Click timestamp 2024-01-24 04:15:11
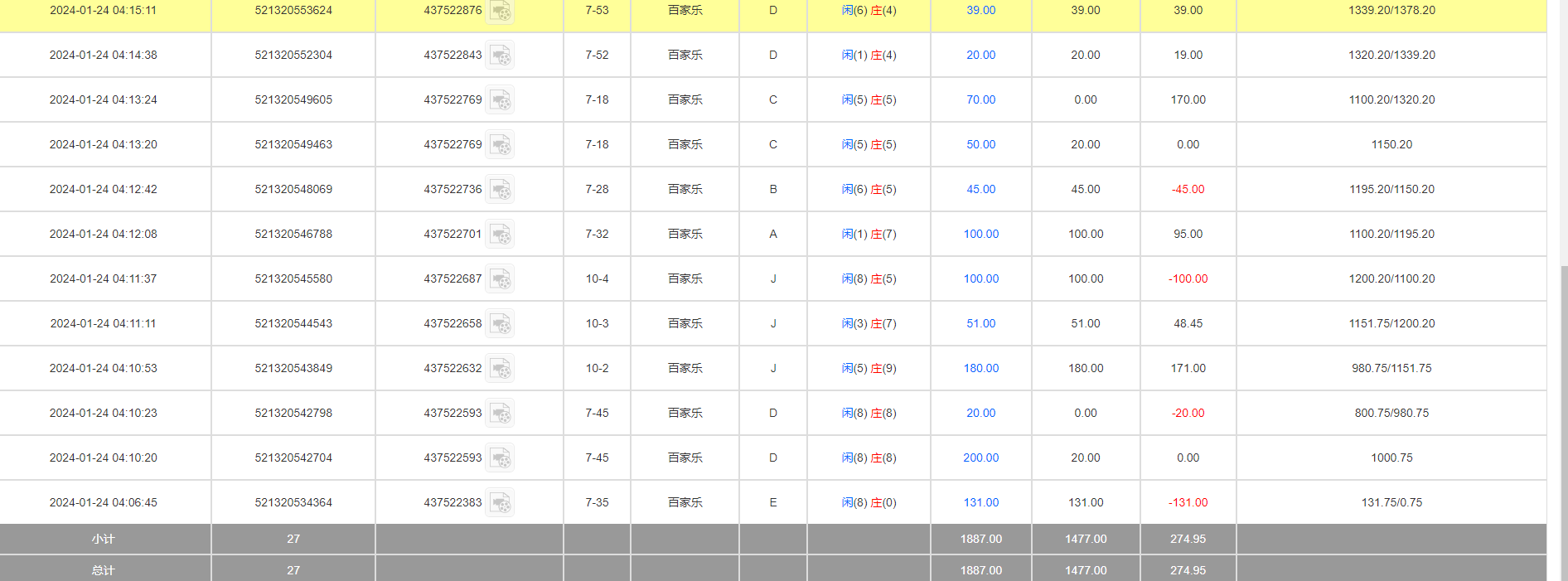 tap(104, 10)
